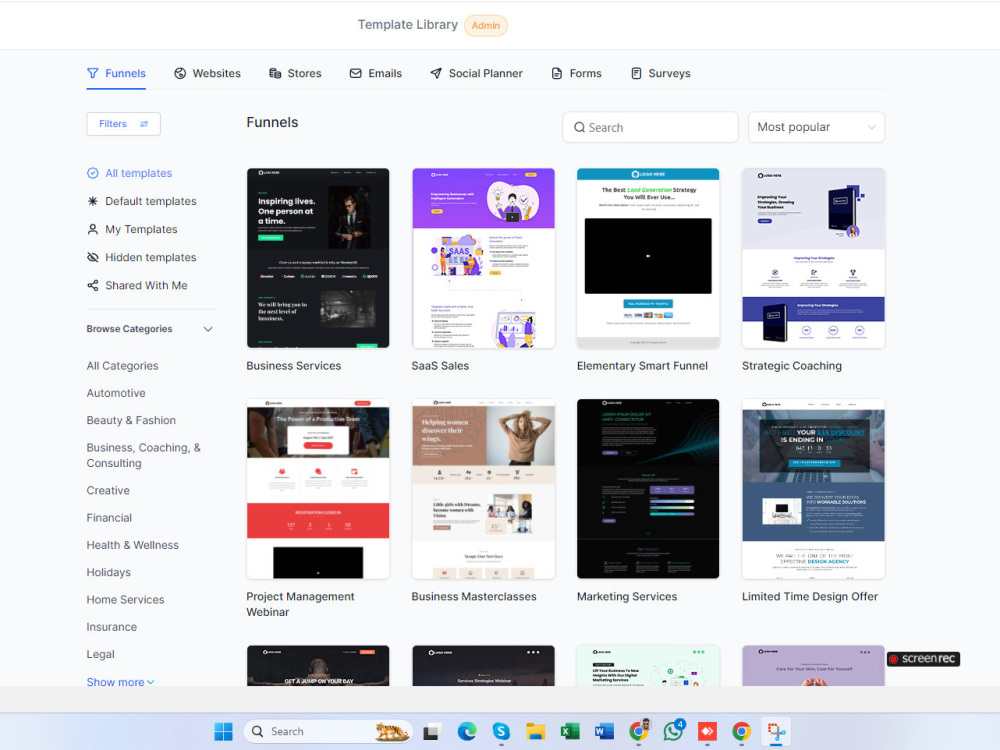Click the Filters button

pos(123,124)
